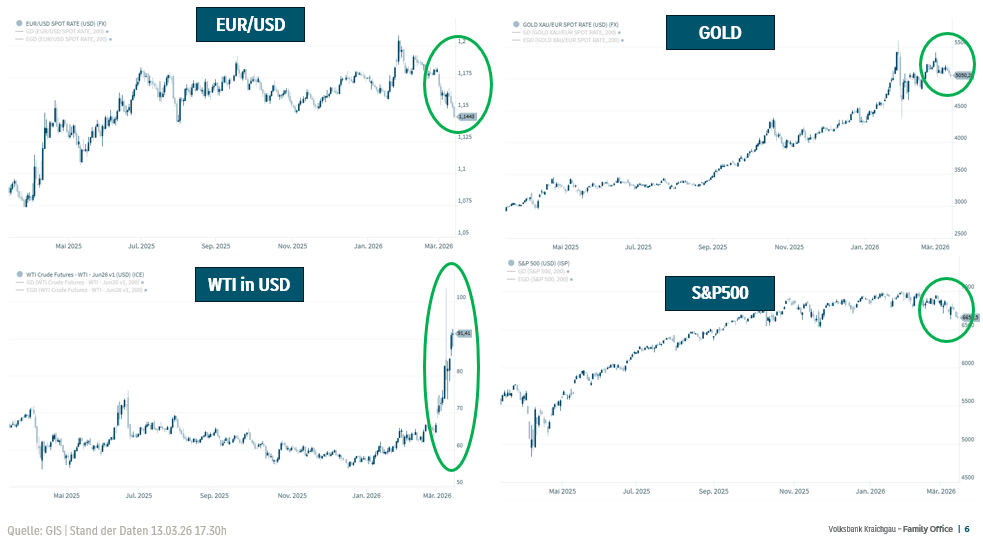Click the dot after EGD GOLD XAU/EUR
Image resolution: width=983 pixels, height=547 pixels.
(x=621, y=40)
